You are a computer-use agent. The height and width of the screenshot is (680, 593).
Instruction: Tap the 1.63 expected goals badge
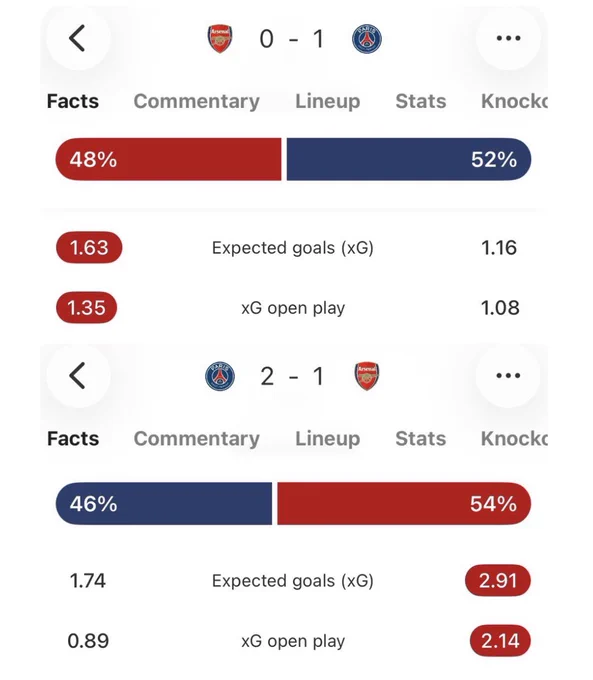89,248
